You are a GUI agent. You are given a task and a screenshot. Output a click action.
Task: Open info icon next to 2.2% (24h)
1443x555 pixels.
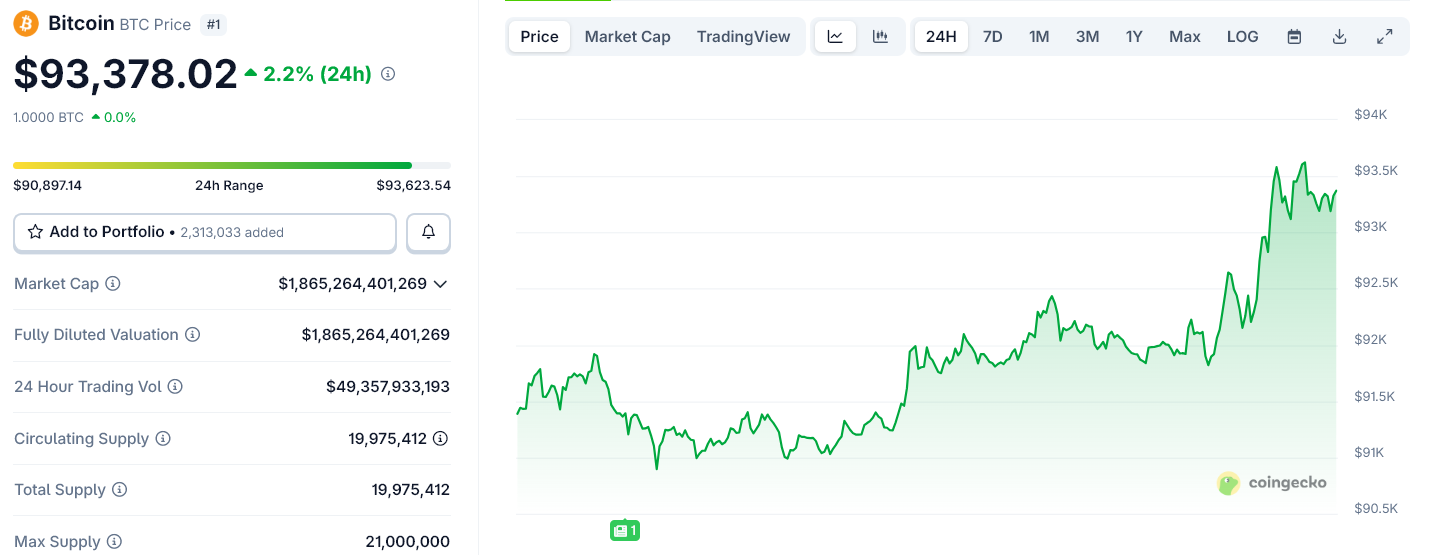[x=388, y=74]
